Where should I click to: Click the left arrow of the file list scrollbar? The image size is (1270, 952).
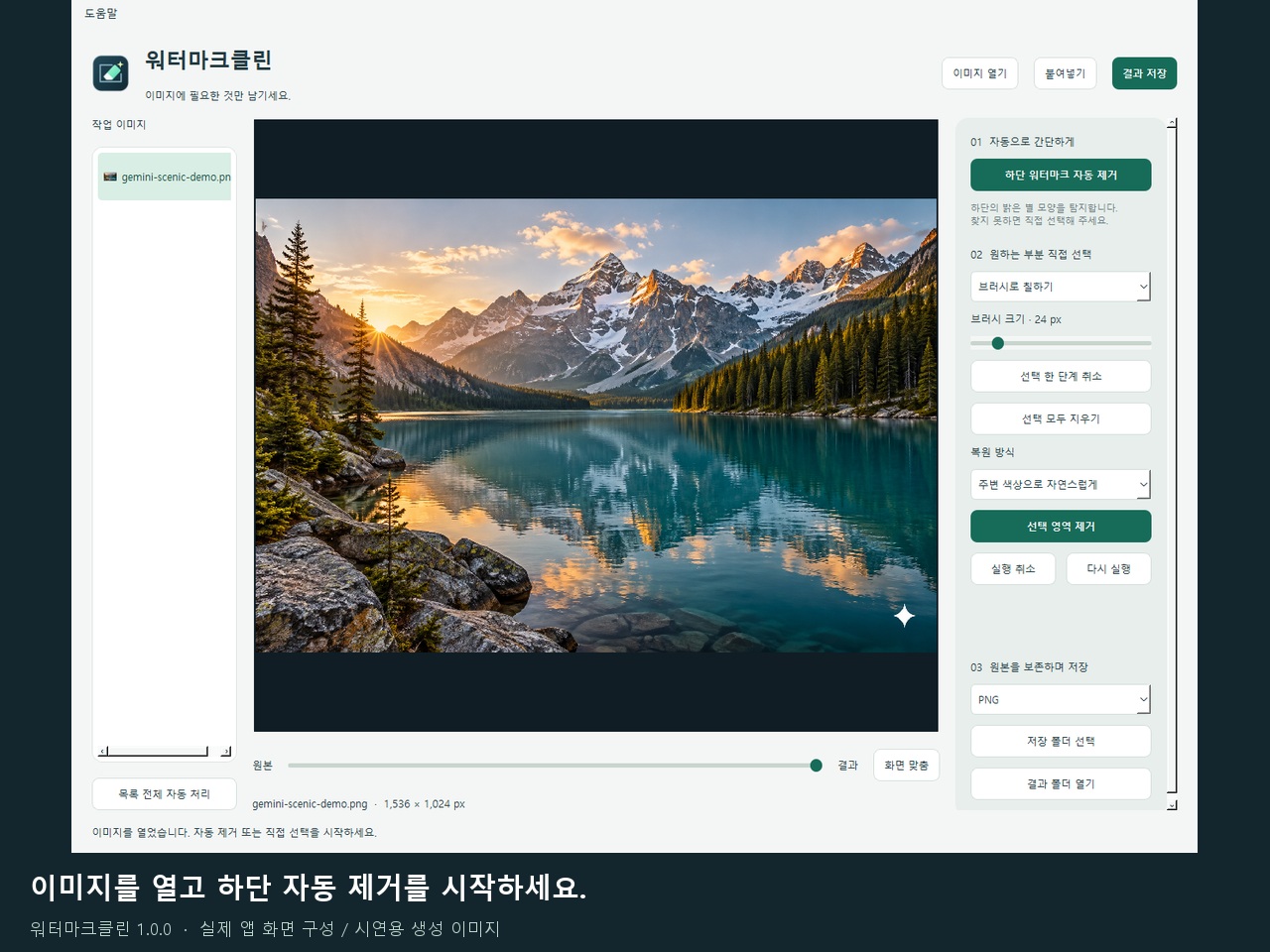[x=102, y=752]
